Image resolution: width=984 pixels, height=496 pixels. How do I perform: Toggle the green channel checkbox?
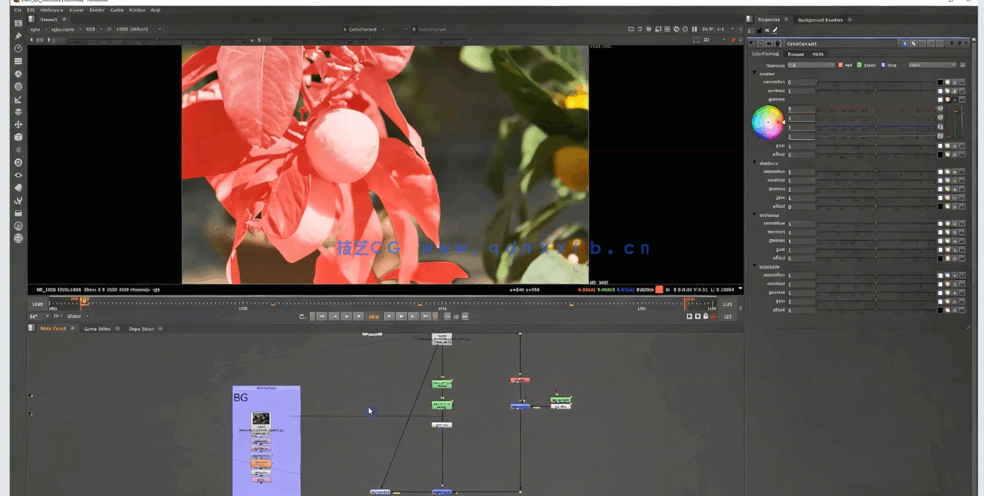click(x=859, y=65)
